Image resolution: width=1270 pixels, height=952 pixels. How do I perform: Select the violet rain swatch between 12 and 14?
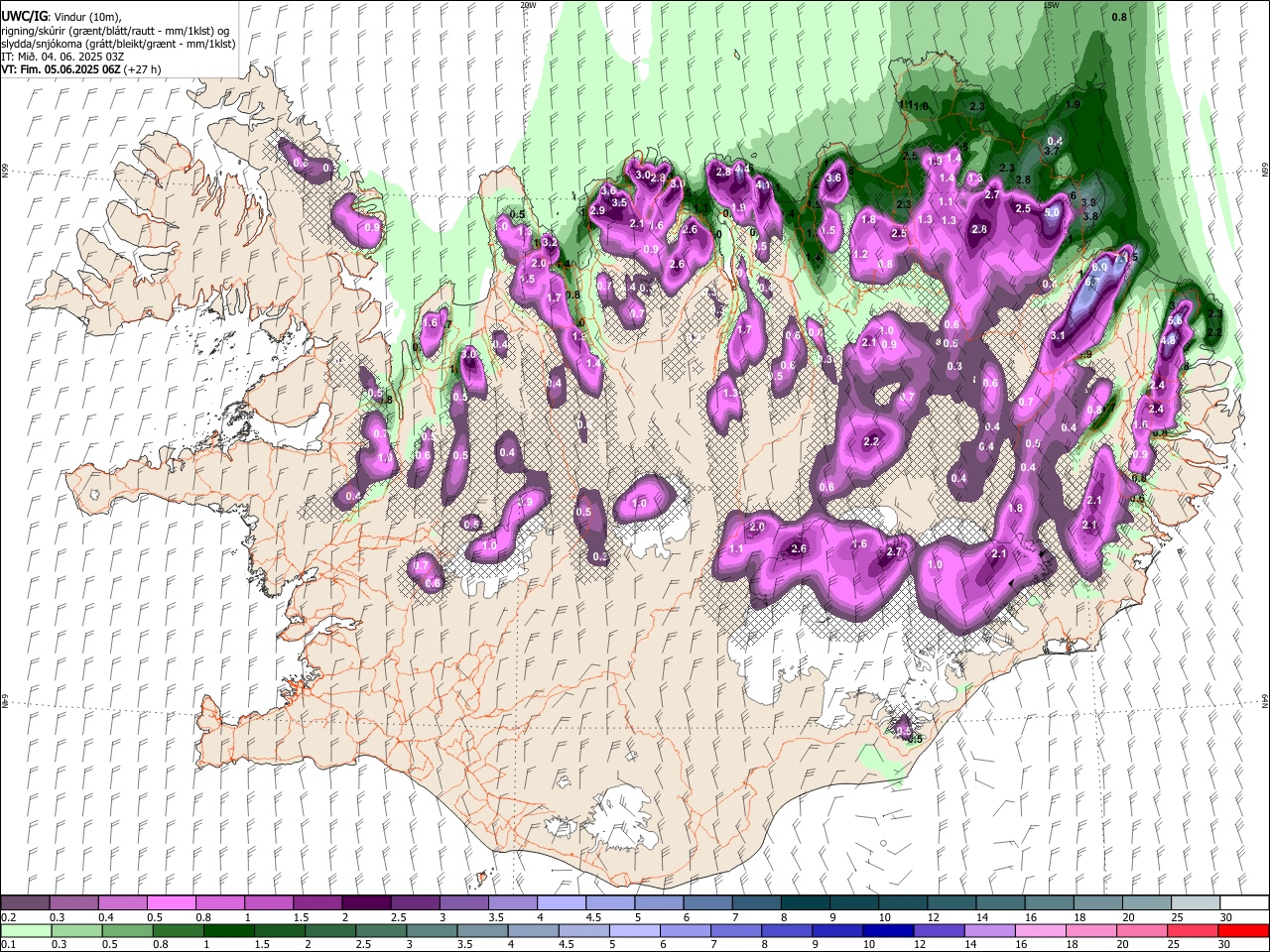click(941, 931)
